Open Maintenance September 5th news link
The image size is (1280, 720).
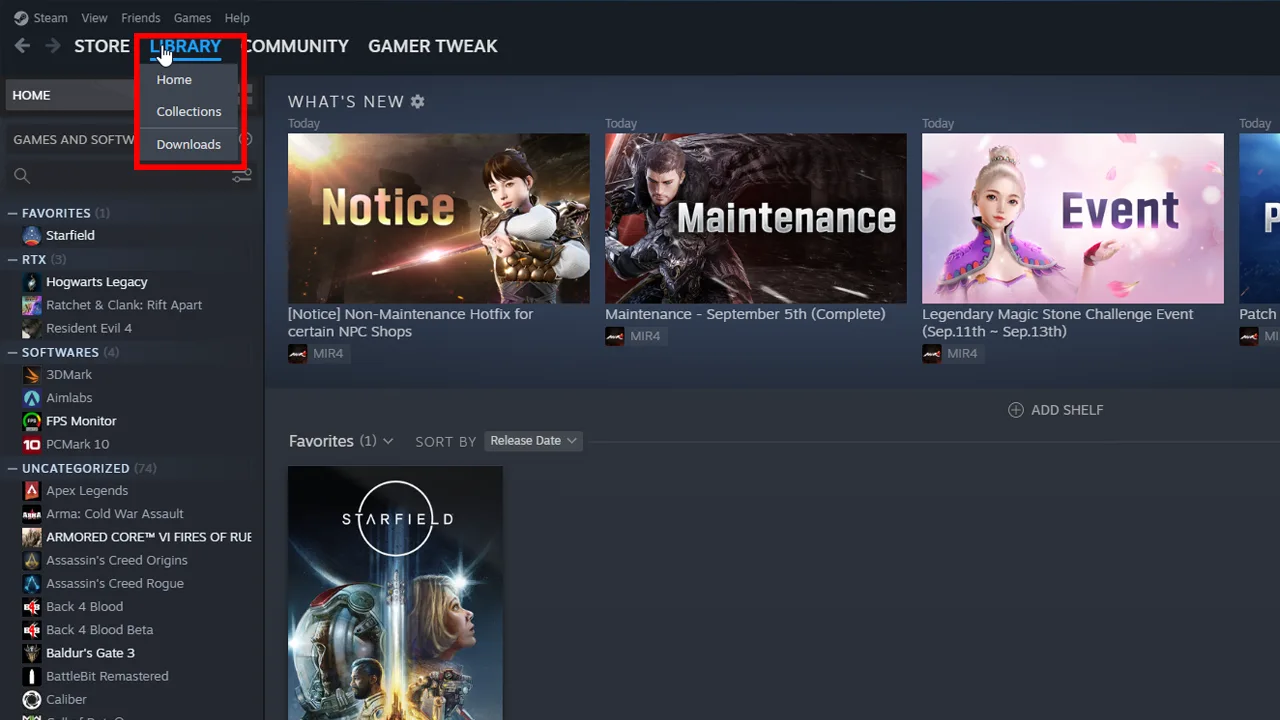745,314
